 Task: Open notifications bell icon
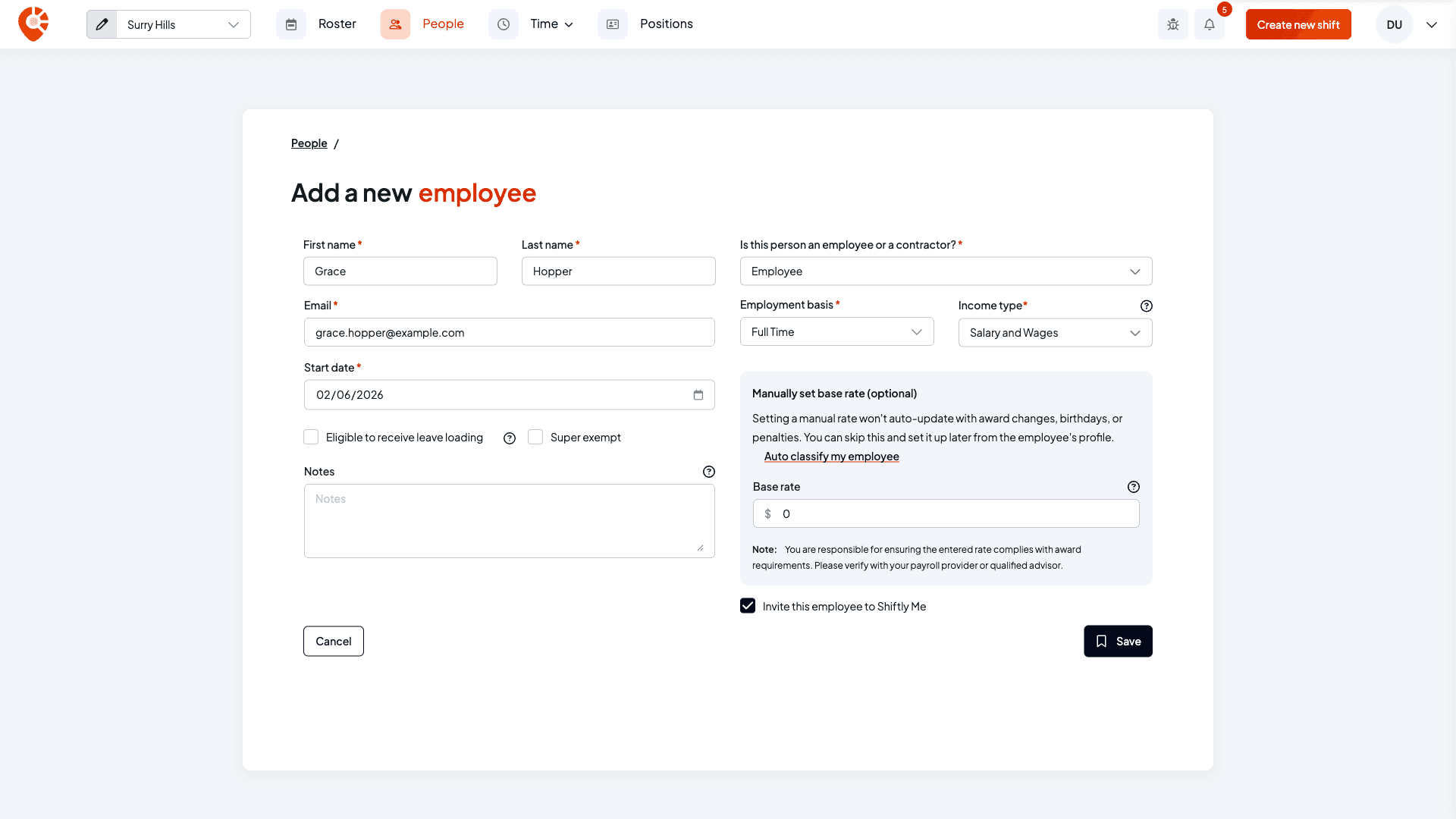coord(1210,24)
